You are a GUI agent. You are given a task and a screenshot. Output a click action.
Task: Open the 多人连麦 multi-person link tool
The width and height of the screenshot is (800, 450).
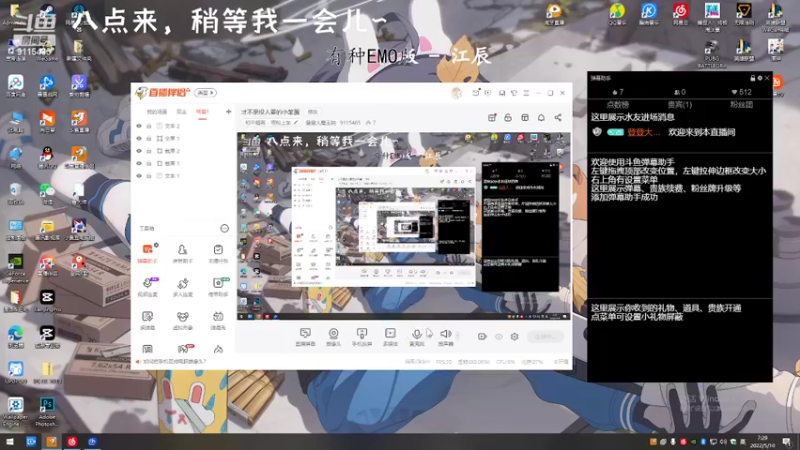(182, 287)
